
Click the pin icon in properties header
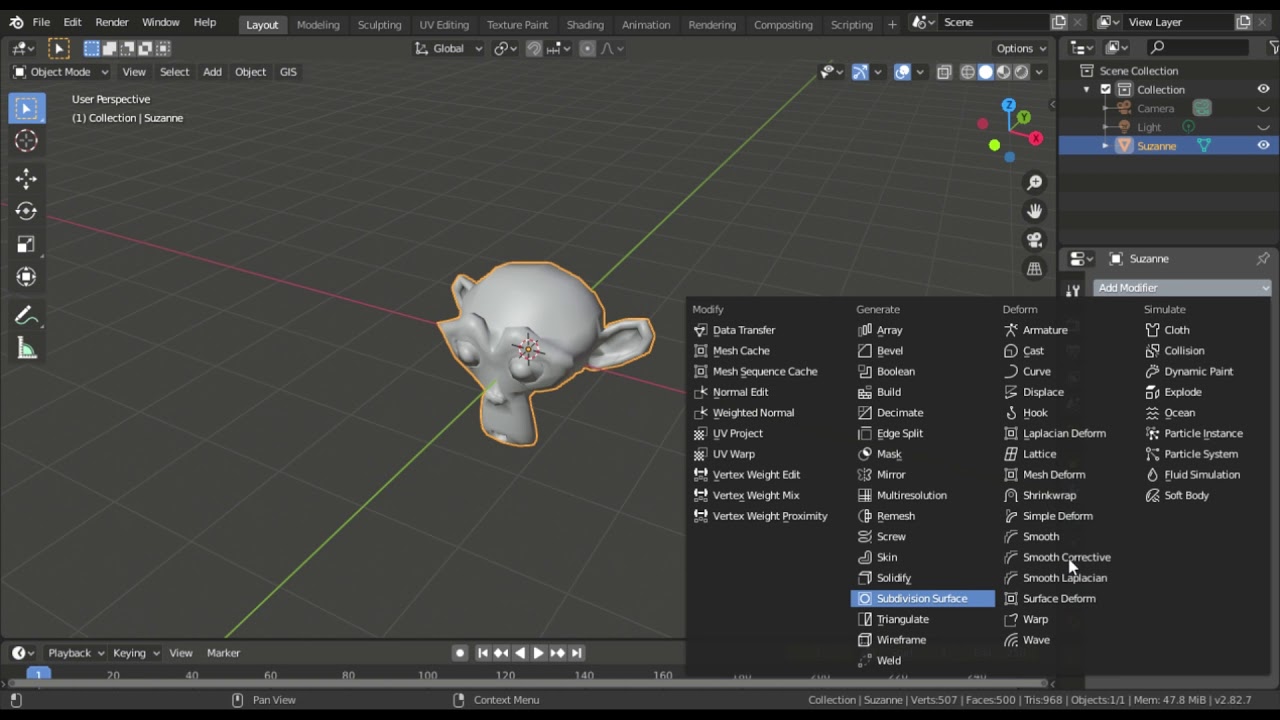click(1262, 259)
